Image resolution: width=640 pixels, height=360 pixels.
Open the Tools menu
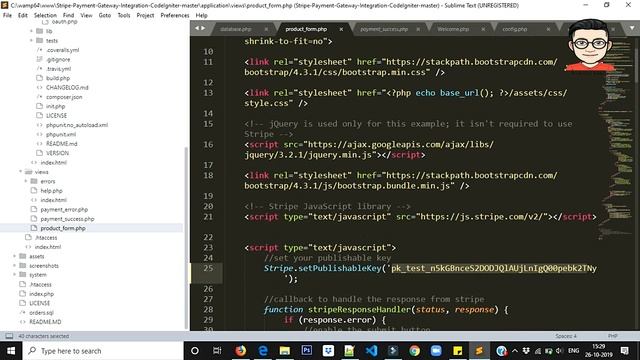[124, 15]
